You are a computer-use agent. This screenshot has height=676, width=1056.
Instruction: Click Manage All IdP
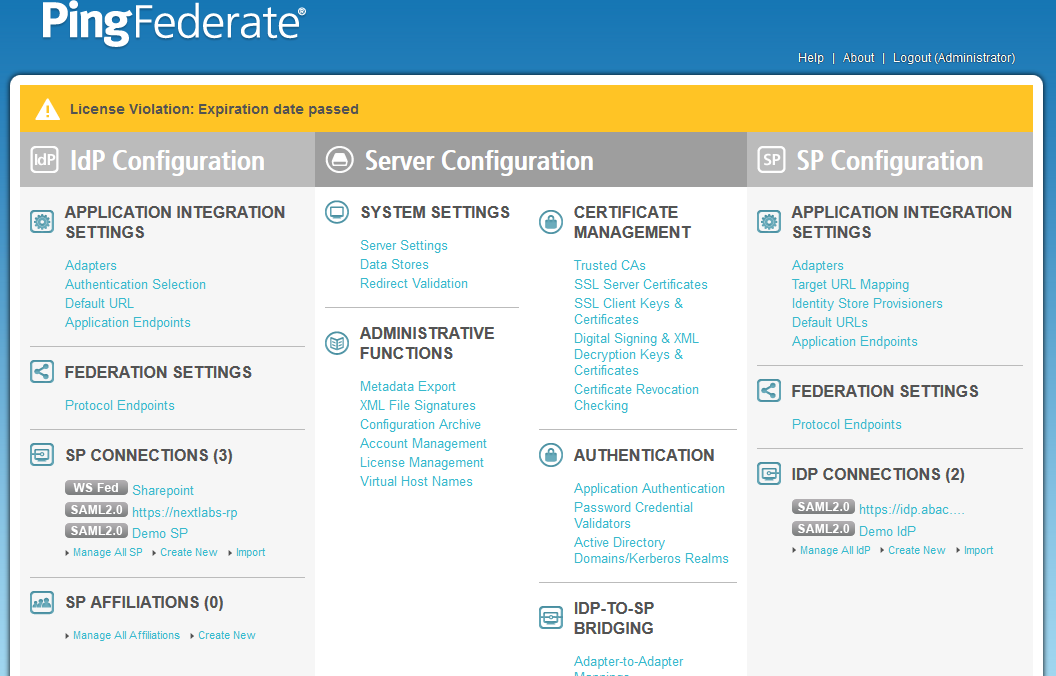(835, 550)
